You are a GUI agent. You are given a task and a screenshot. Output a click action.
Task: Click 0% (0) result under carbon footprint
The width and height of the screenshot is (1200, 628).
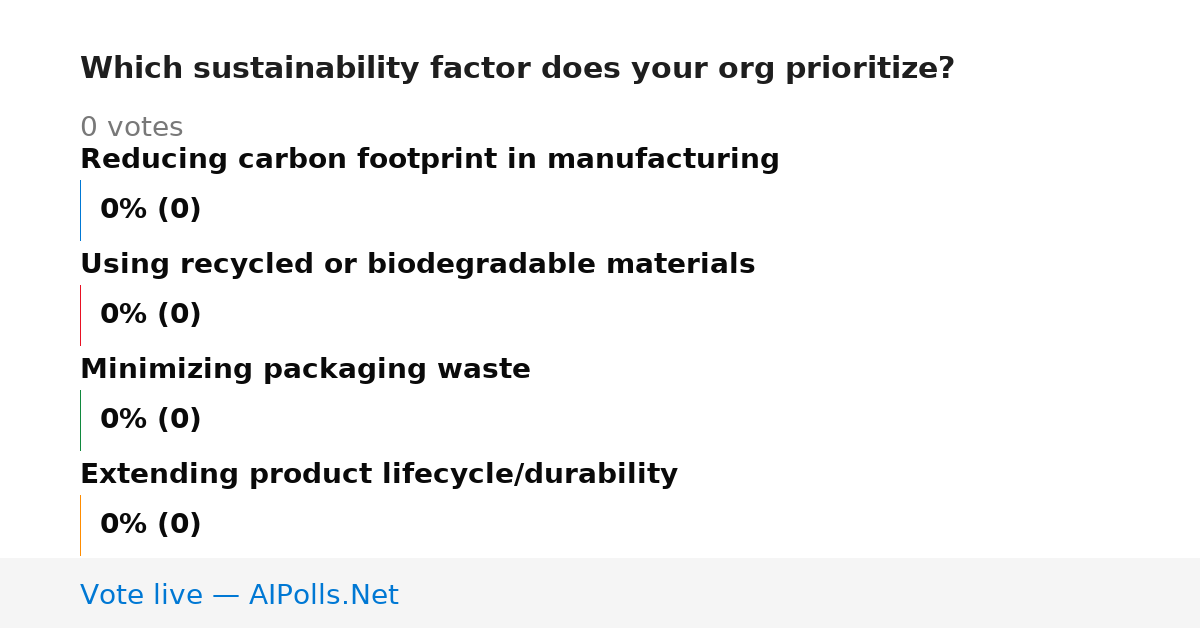tap(150, 210)
